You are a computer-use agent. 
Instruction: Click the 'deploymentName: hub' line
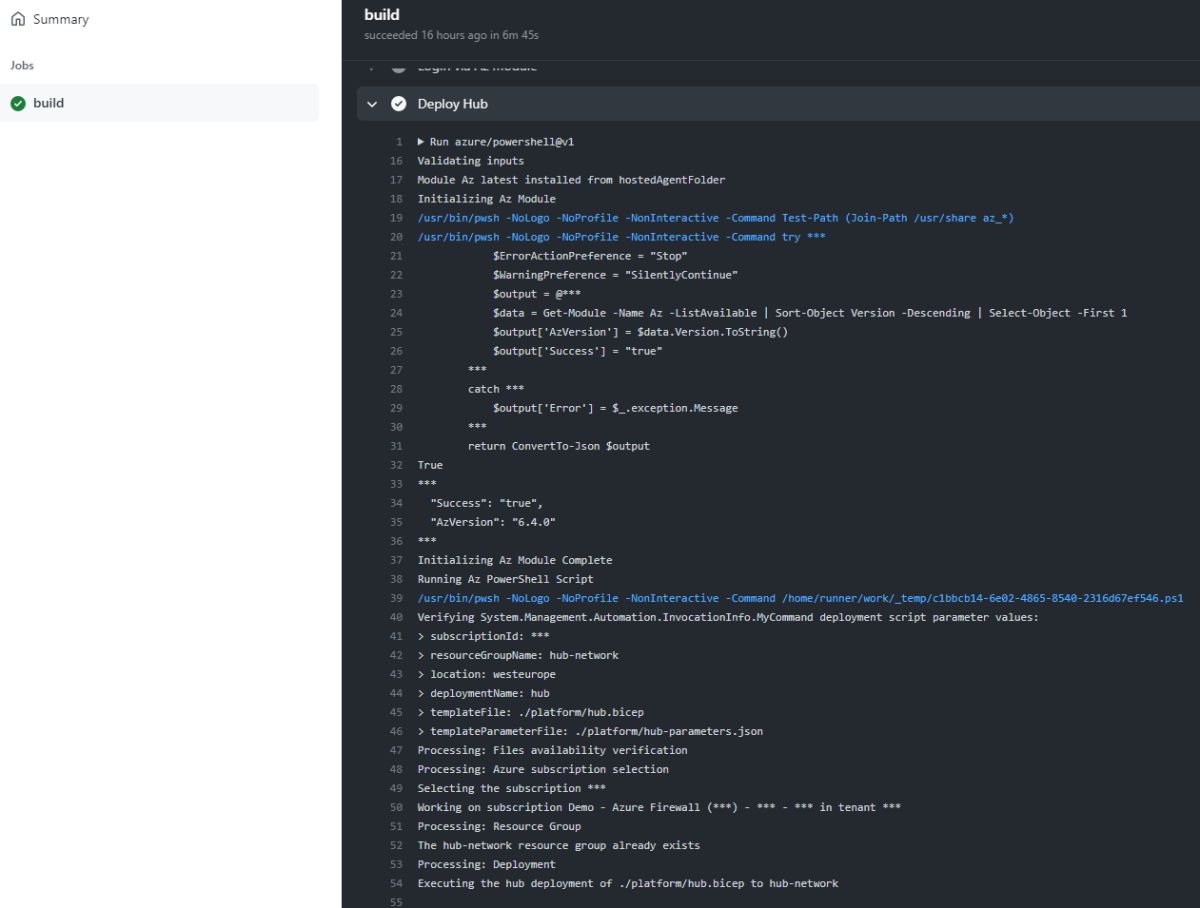coord(483,693)
